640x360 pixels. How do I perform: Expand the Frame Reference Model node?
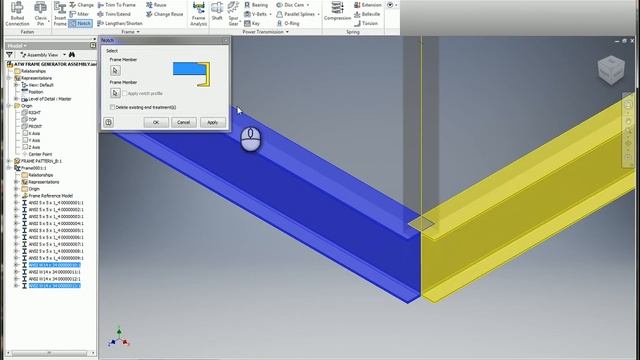pyautogui.click(x=16, y=196)
